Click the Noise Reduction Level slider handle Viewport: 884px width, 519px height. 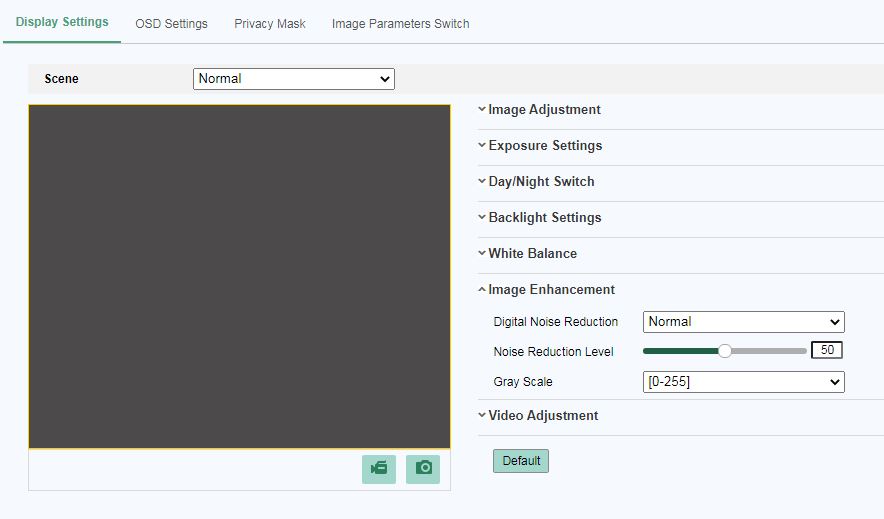coord(725,351)
